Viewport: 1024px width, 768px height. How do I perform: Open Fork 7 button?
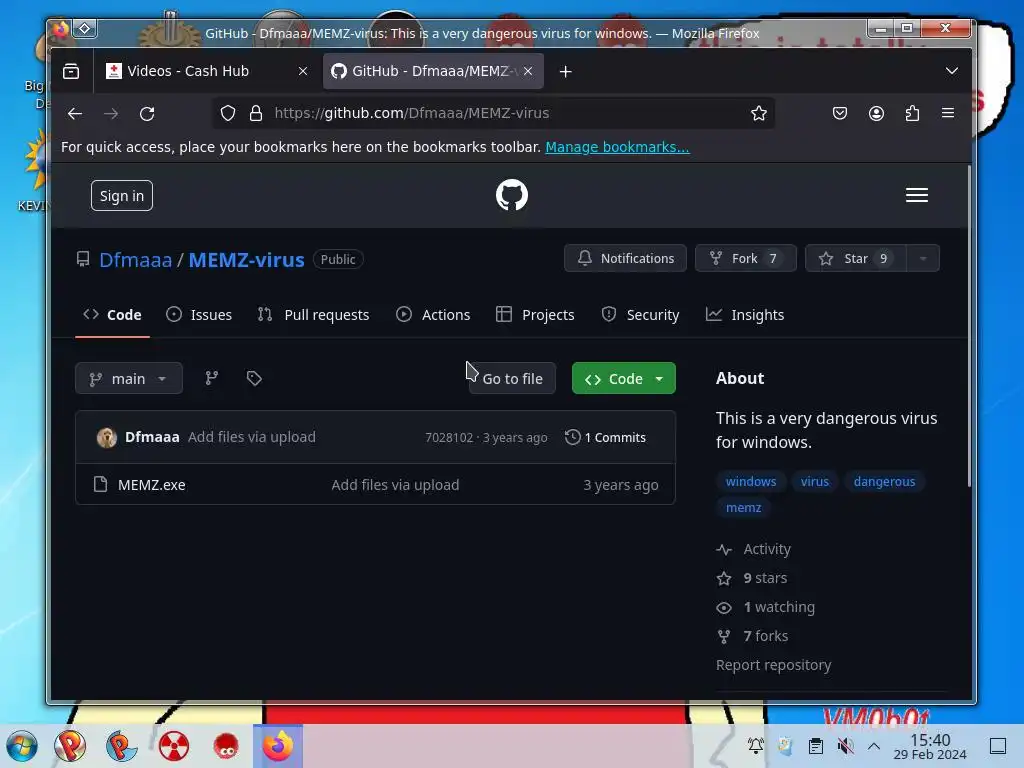[x=746, y=259]
